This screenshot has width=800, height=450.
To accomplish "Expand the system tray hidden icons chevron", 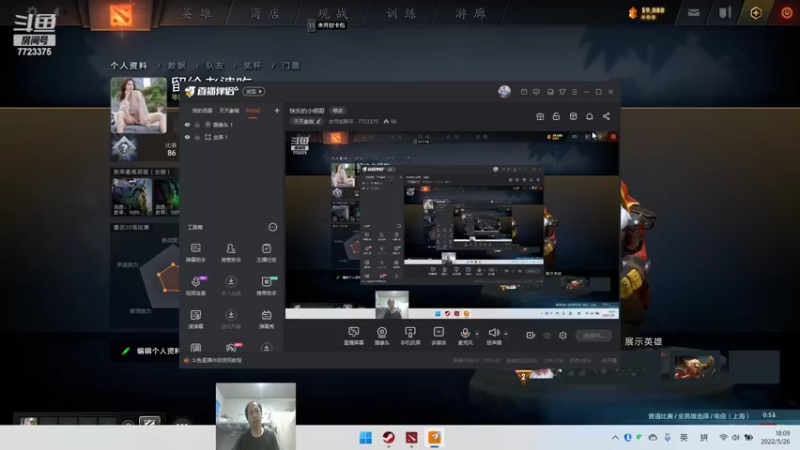I will tap(615, 437).
